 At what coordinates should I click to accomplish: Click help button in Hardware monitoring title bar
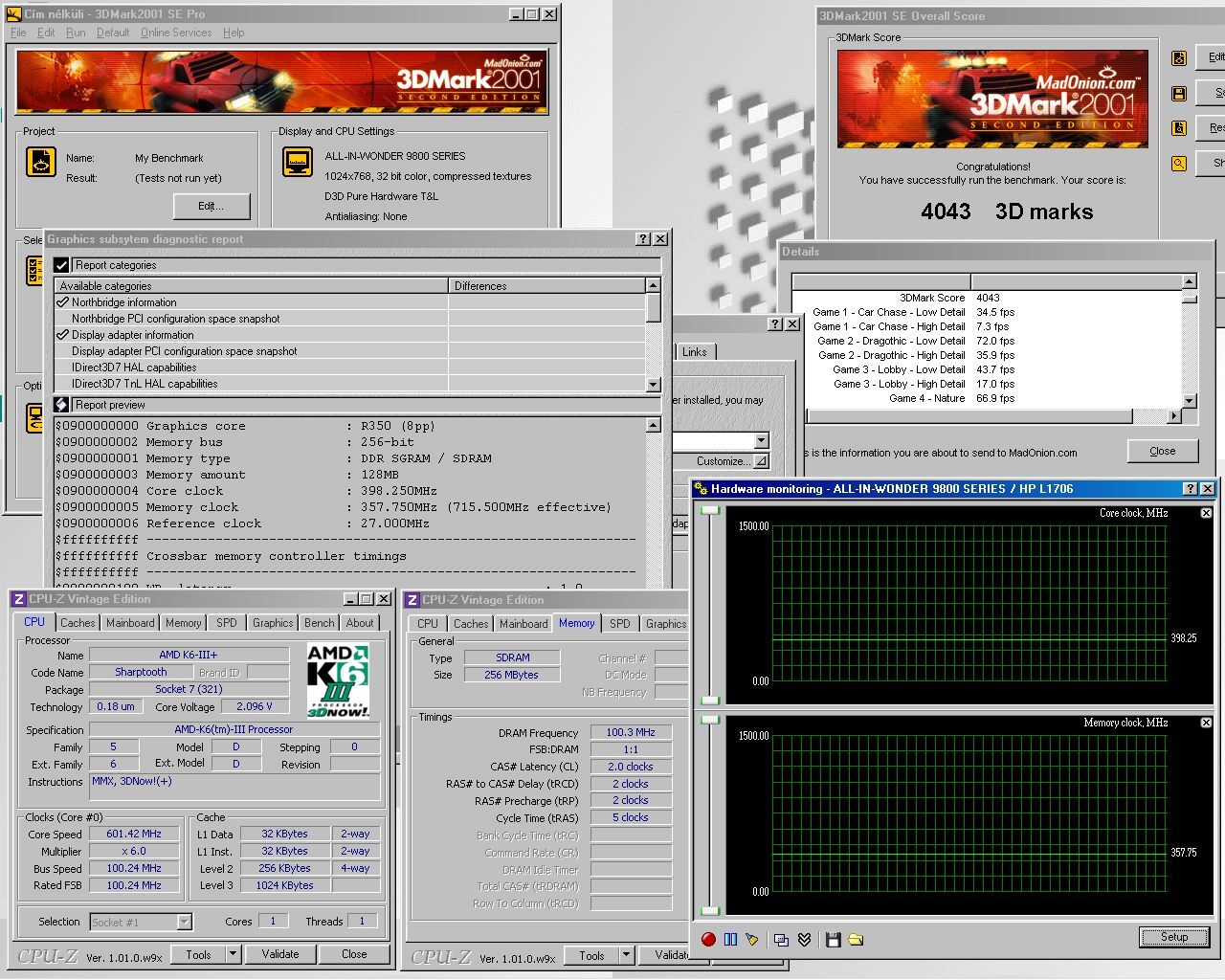point(1191,489)
